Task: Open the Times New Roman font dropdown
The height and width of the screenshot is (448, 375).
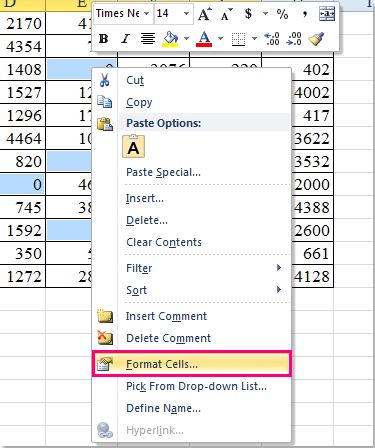Action: pos(147,14)
